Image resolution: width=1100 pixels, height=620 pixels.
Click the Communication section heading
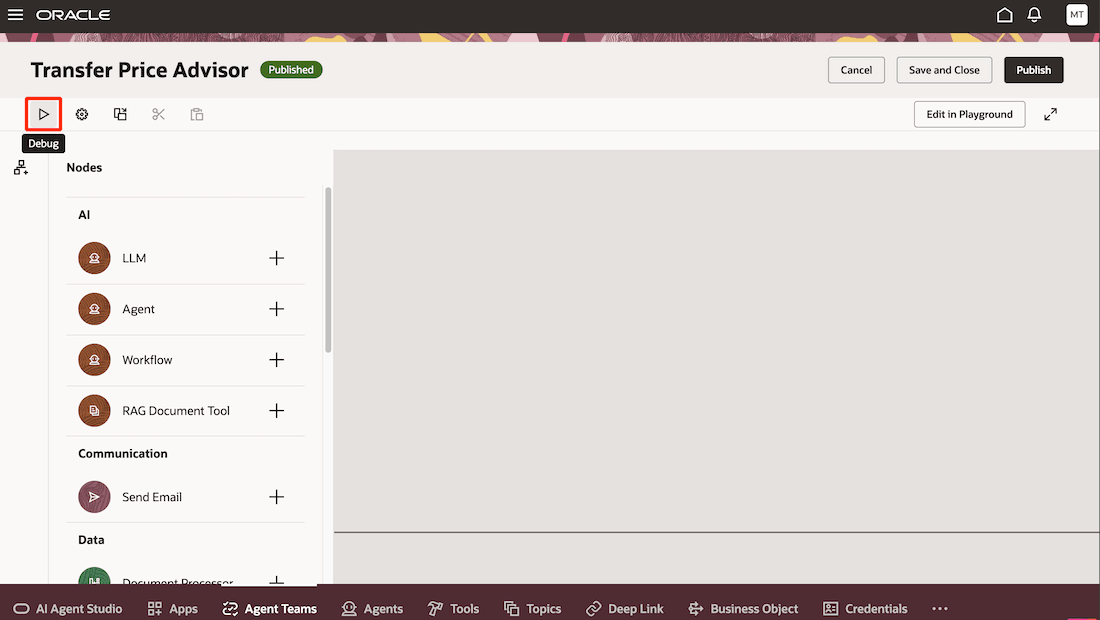[x=123, y=454]
